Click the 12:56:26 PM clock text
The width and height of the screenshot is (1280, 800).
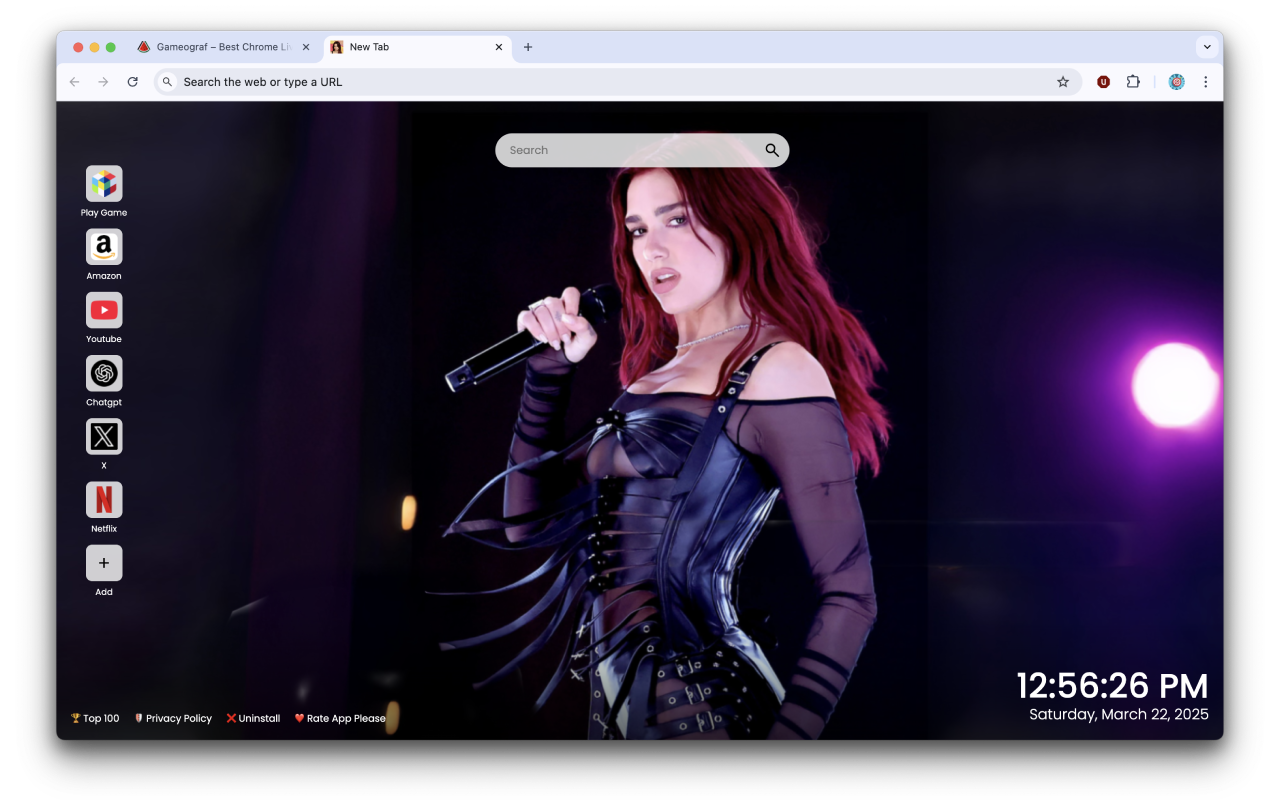point(1112,686)
